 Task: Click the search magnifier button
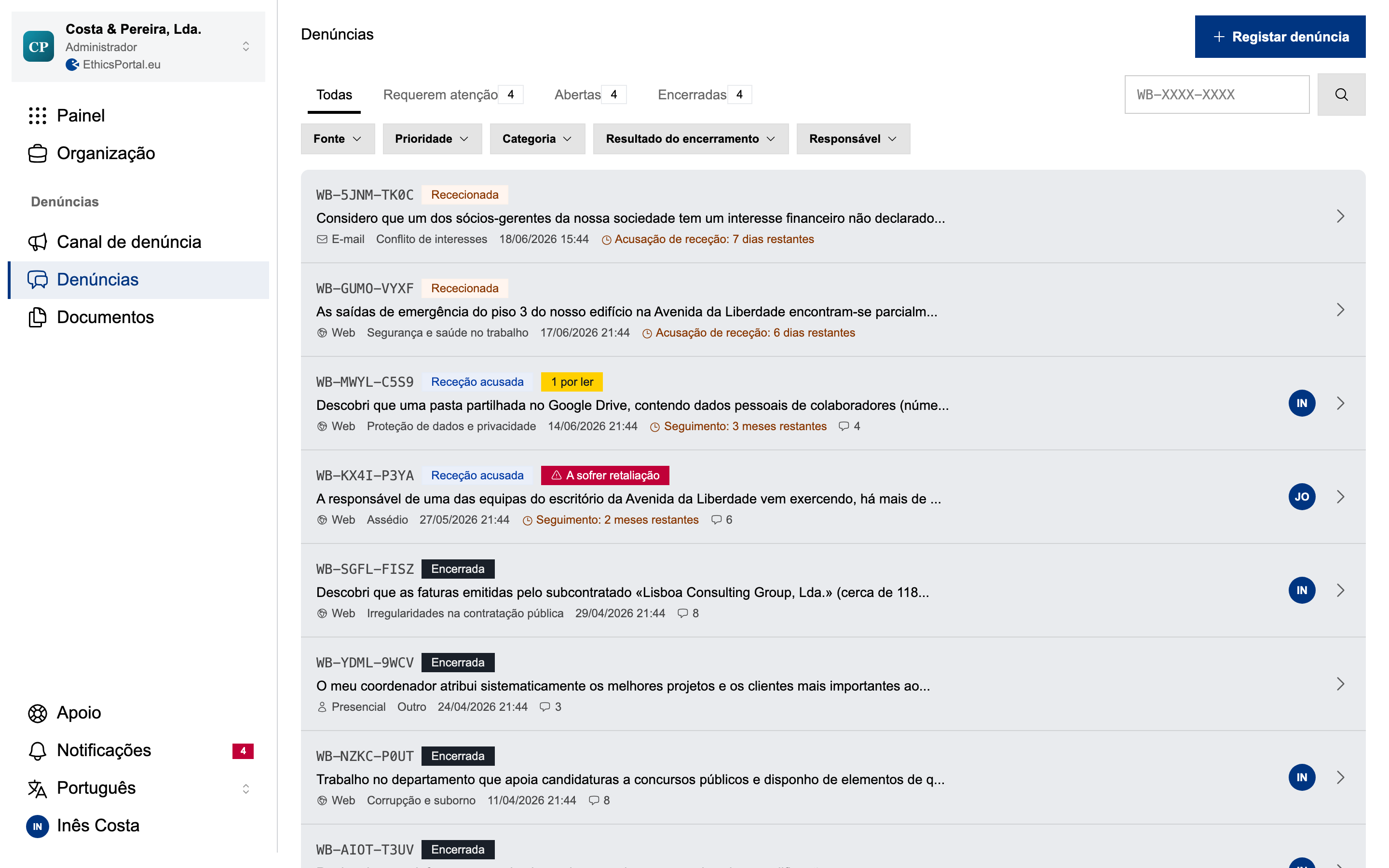(1341, 94)
